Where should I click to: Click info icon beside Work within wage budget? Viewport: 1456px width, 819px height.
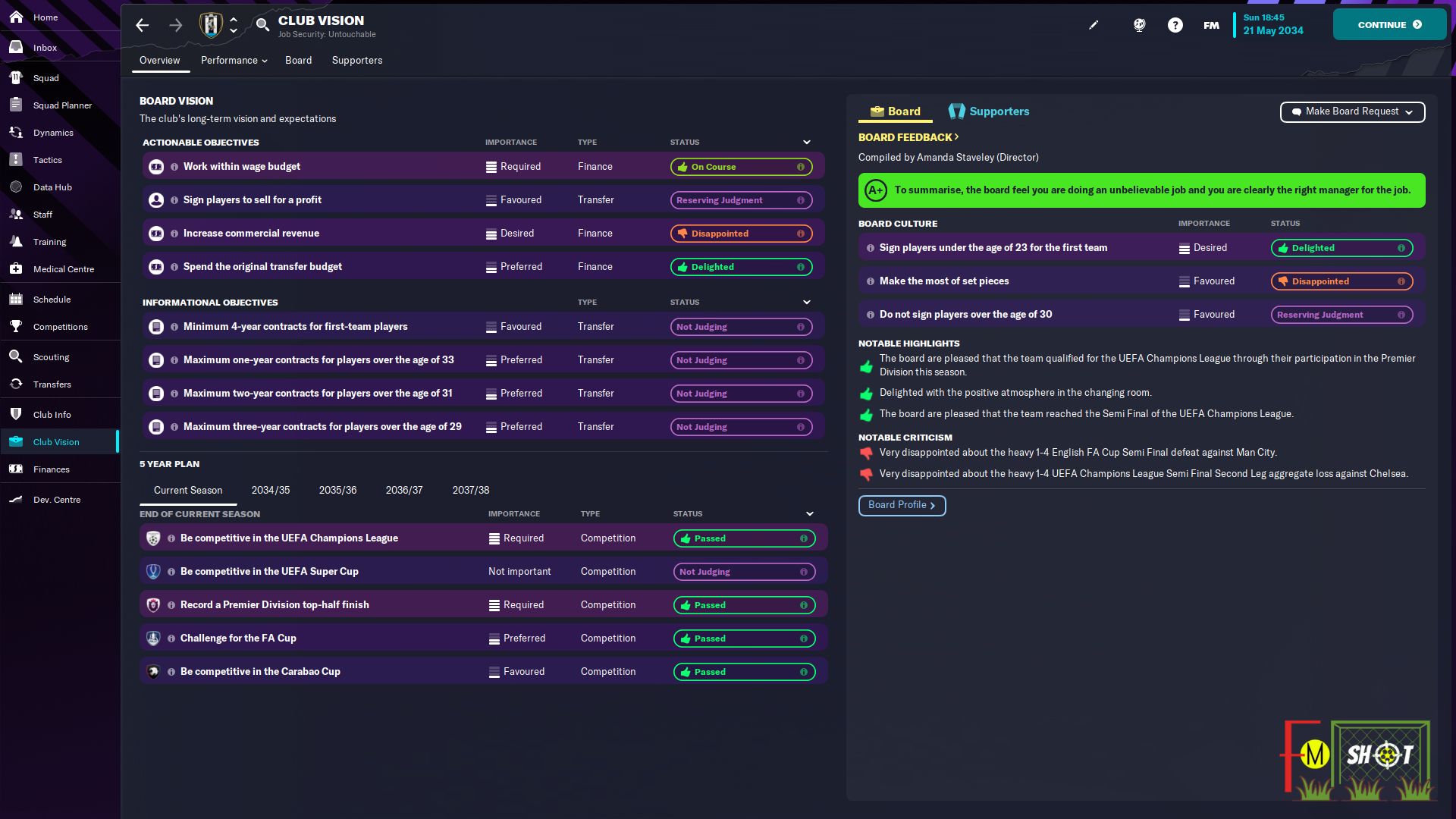(x=174, y=167)
